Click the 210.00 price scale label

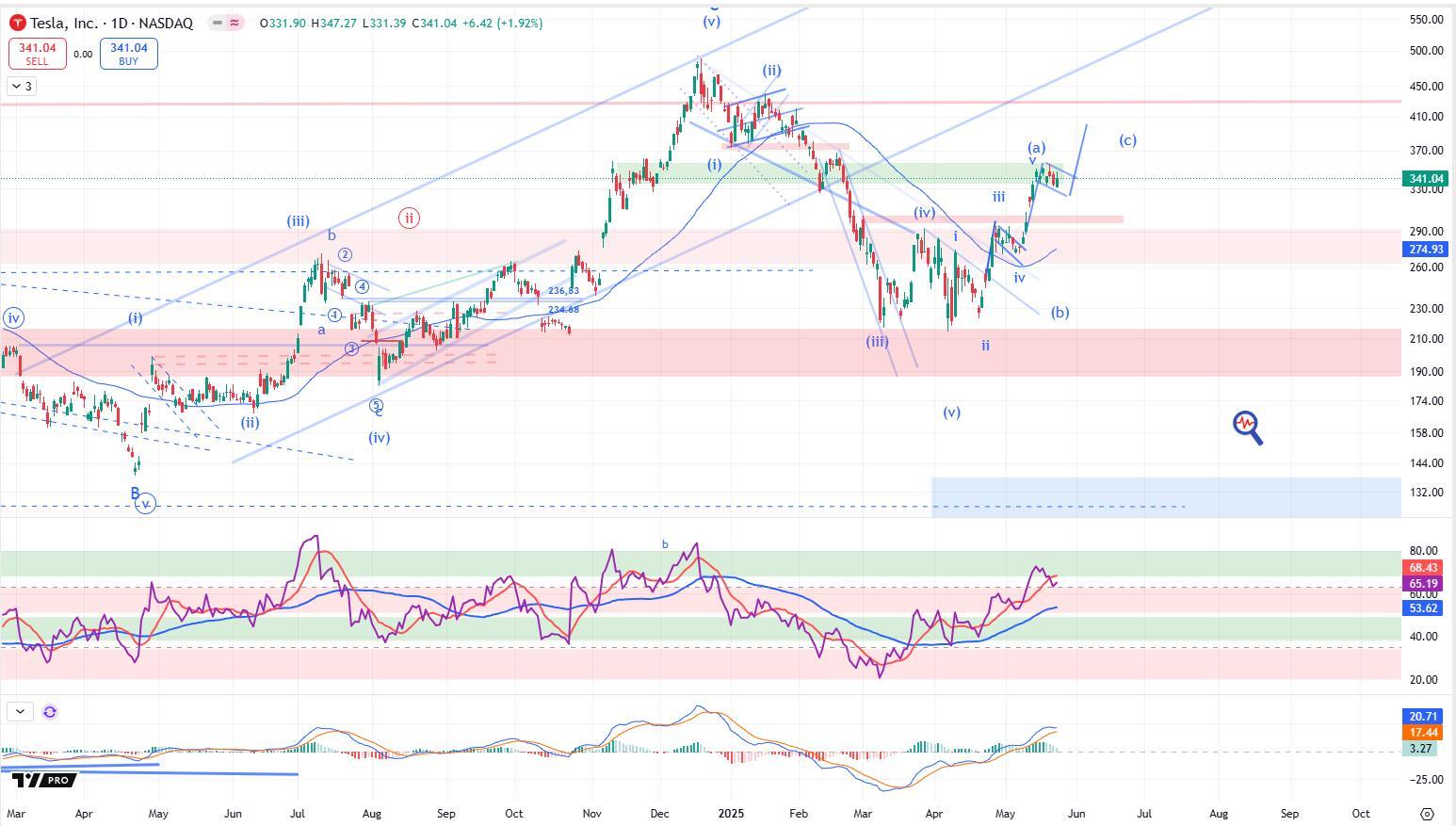pos(1427,339)
